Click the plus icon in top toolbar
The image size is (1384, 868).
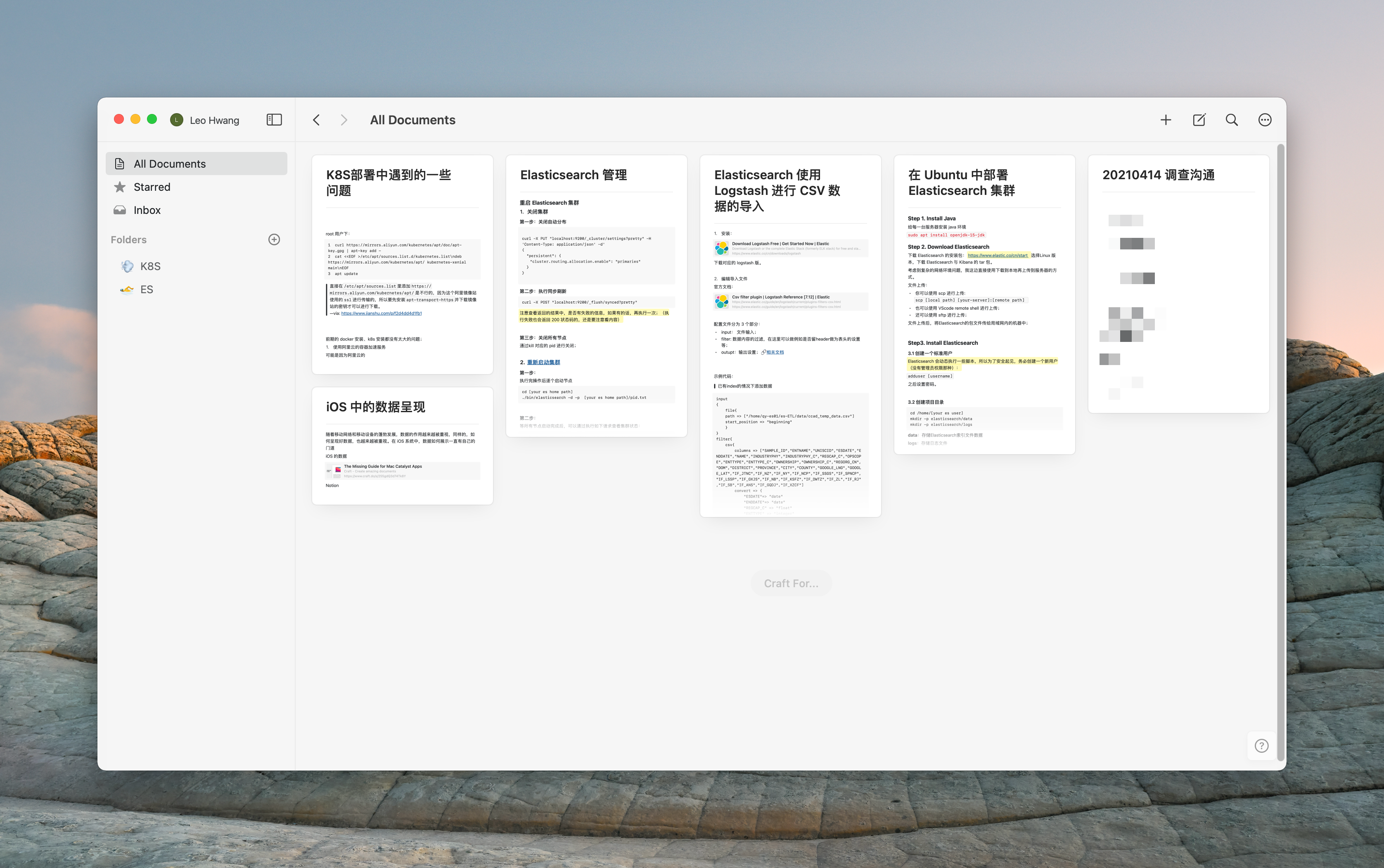click(x=1165, y=119)
